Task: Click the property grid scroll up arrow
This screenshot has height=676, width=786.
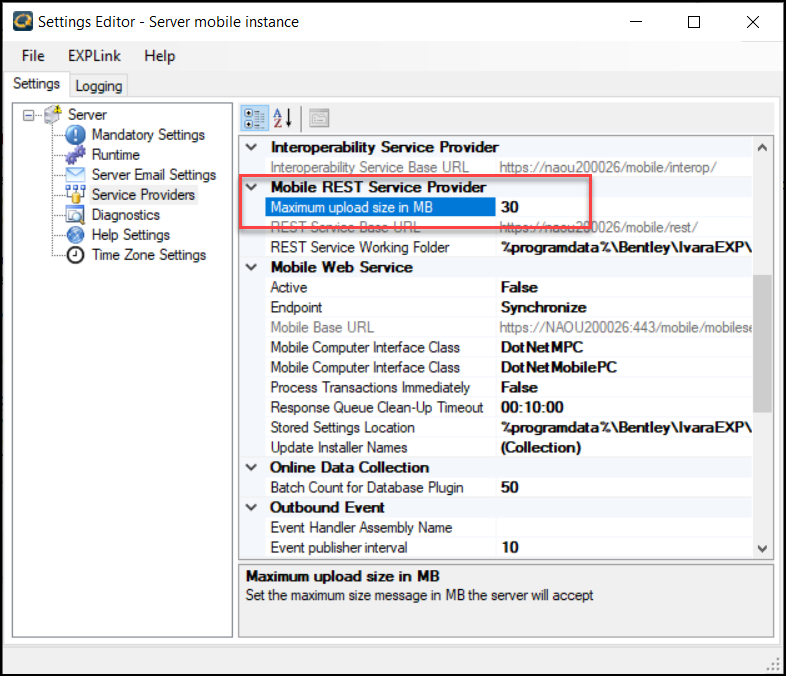Action: [762, 147]
